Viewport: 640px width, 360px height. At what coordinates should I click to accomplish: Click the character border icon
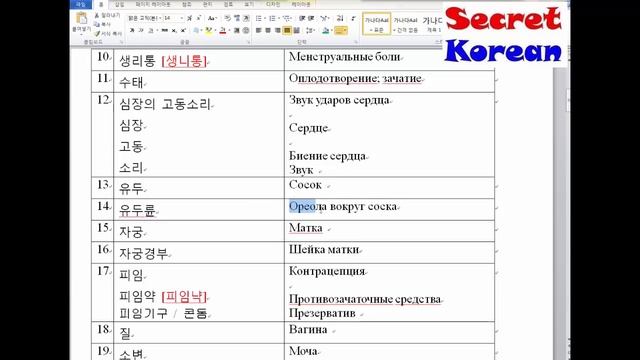246,18
